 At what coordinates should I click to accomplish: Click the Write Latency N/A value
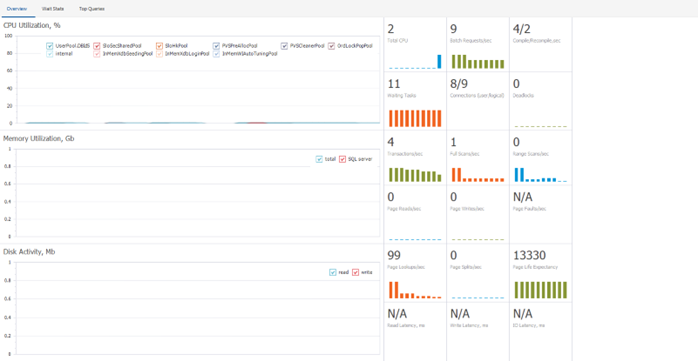(460, 314)
